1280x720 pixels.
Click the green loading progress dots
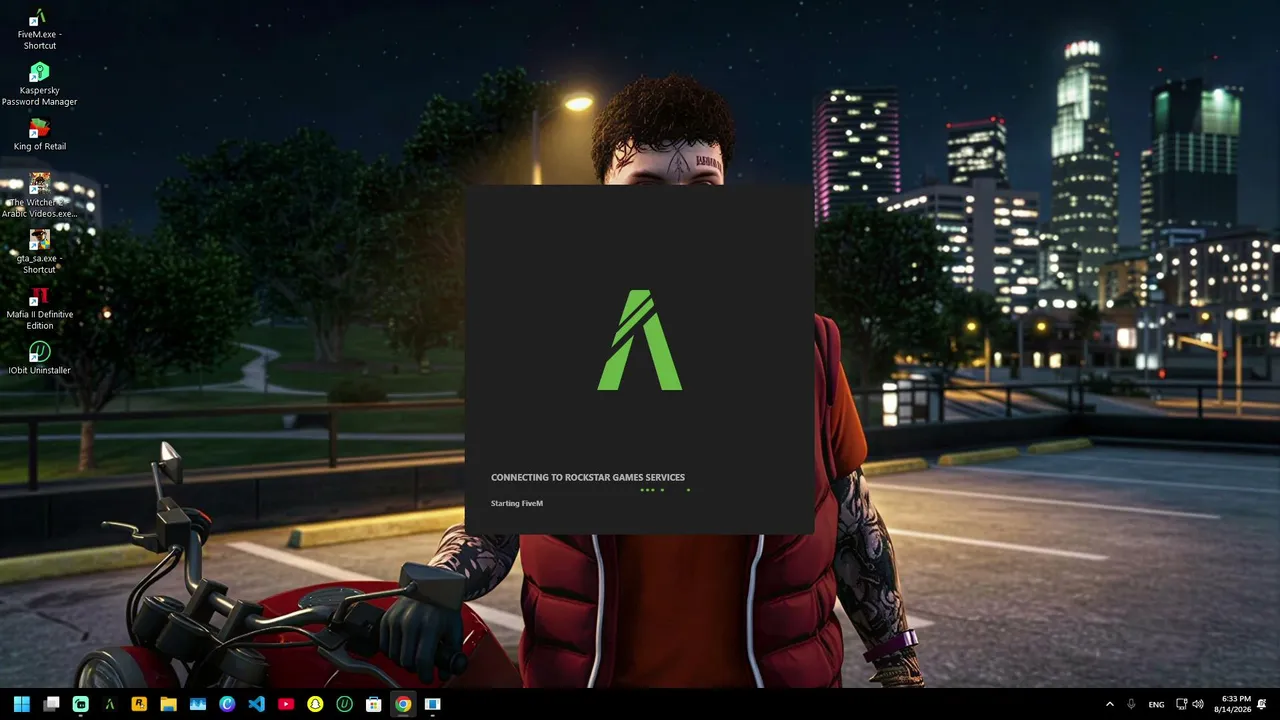pyautogui.click(x=665, y=490)
